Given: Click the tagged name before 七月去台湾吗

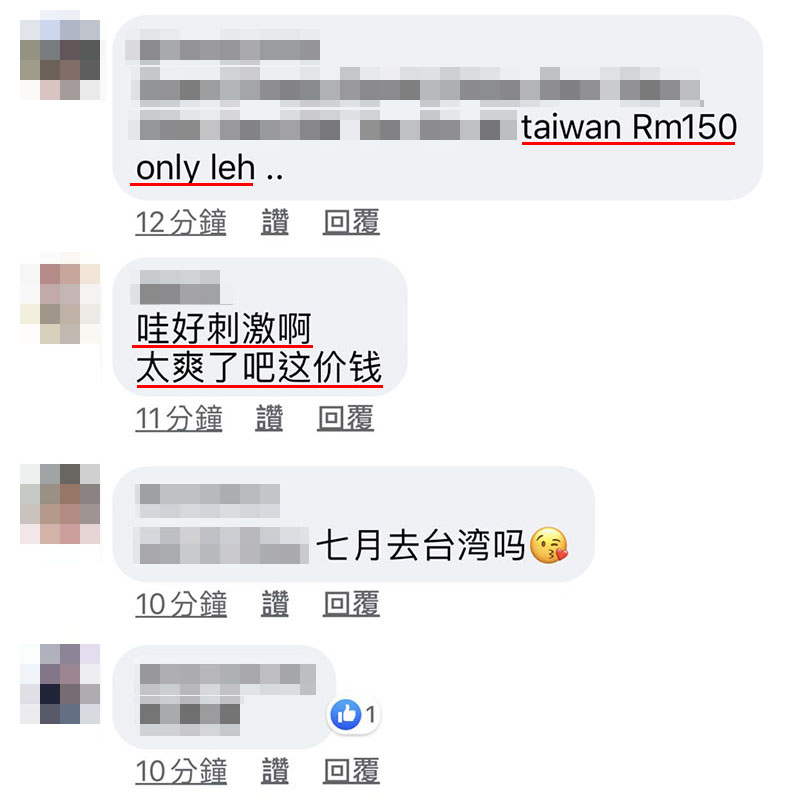Looking at the screenshot, I should pyautogui.click(x=222, y=545).
